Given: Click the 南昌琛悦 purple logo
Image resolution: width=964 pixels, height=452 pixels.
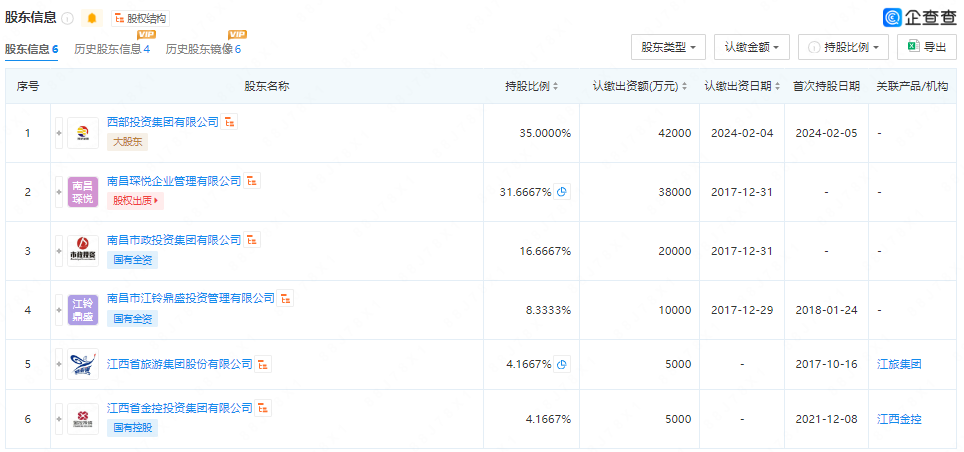Looking at the screenshot, I should coord(83,192).
